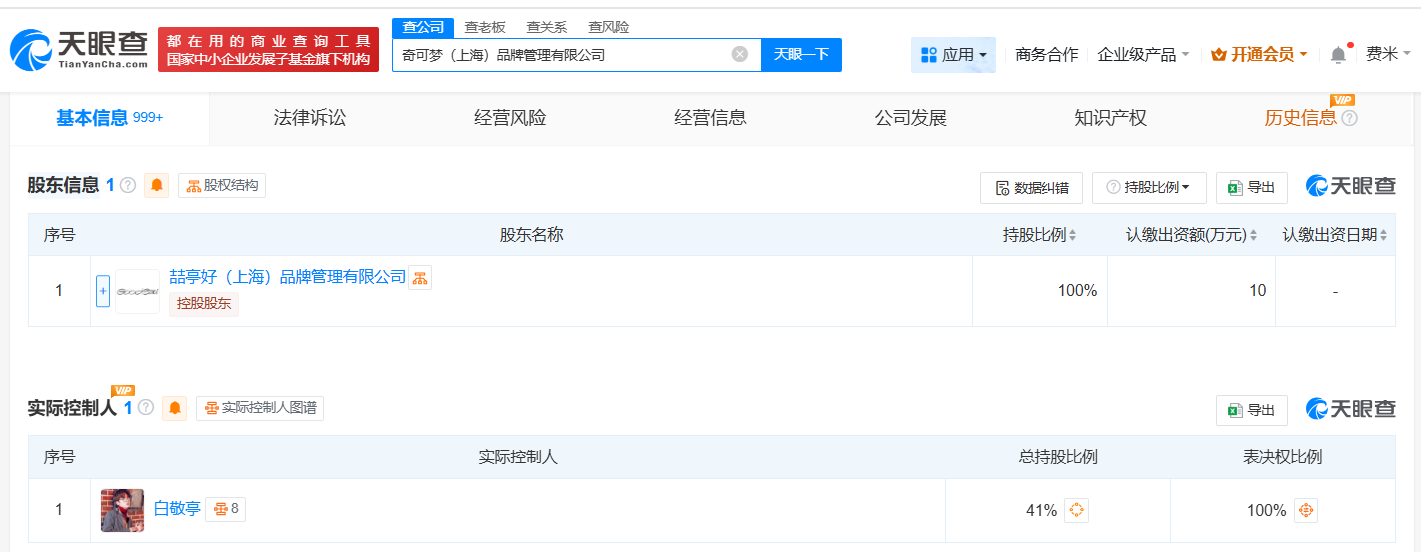Switch to the 知识产权 tab
1421x552 pixels.
tap(1110, 118)
